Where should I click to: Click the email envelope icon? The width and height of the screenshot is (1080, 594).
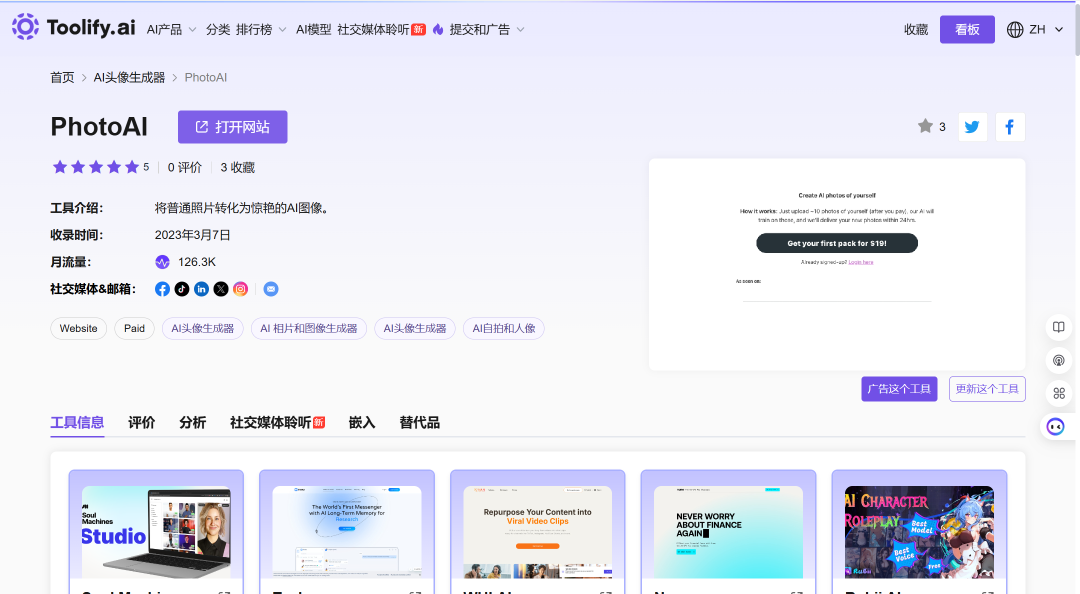coord(271,289)
